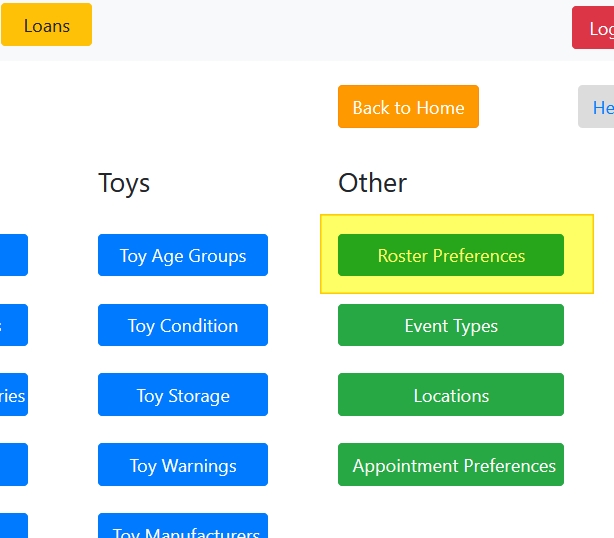Click the Other section heading
Viewport: 614px width, 538px height.
[372, 183]
